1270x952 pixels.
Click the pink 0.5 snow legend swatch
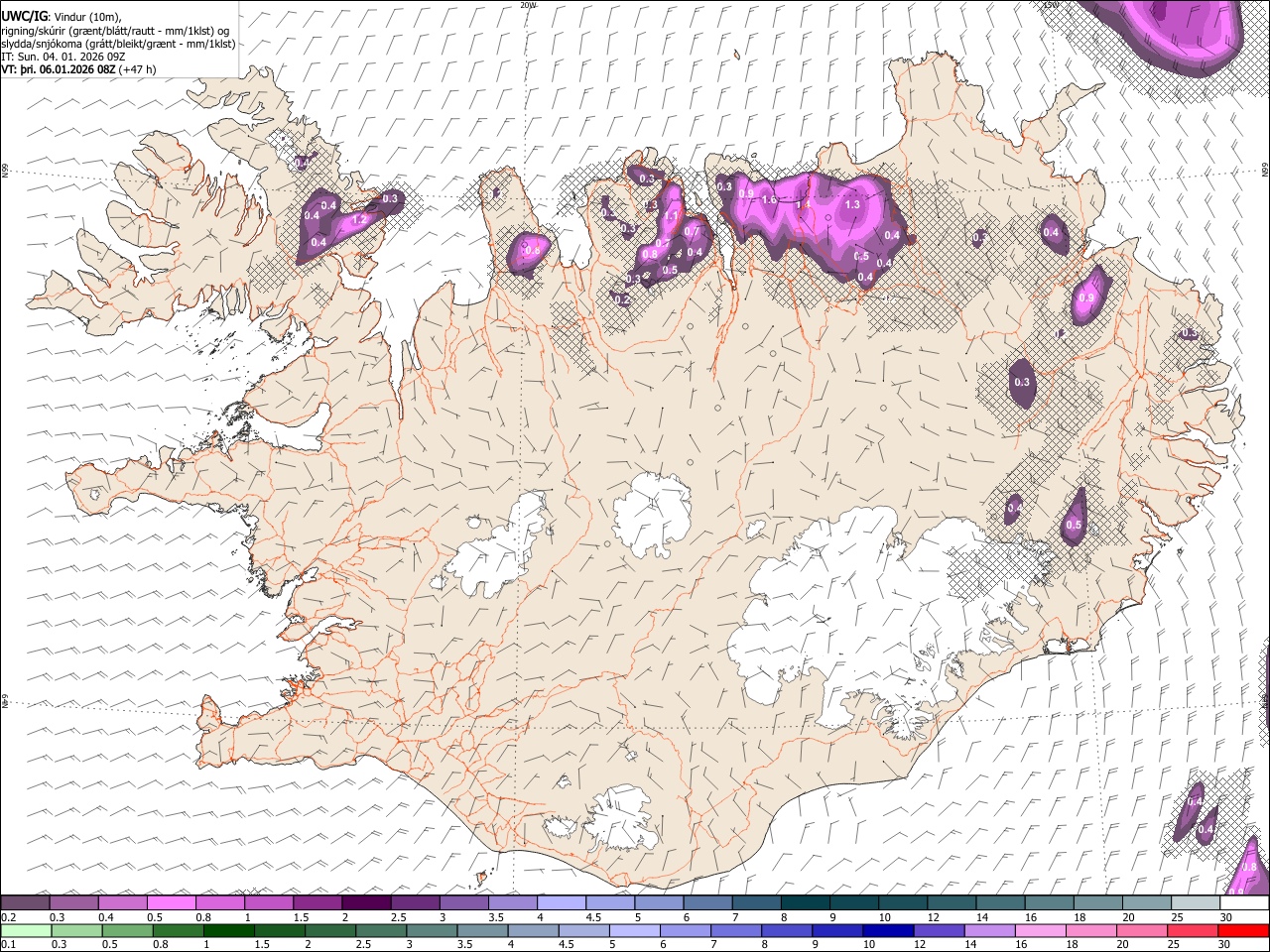tap(172, 902)
